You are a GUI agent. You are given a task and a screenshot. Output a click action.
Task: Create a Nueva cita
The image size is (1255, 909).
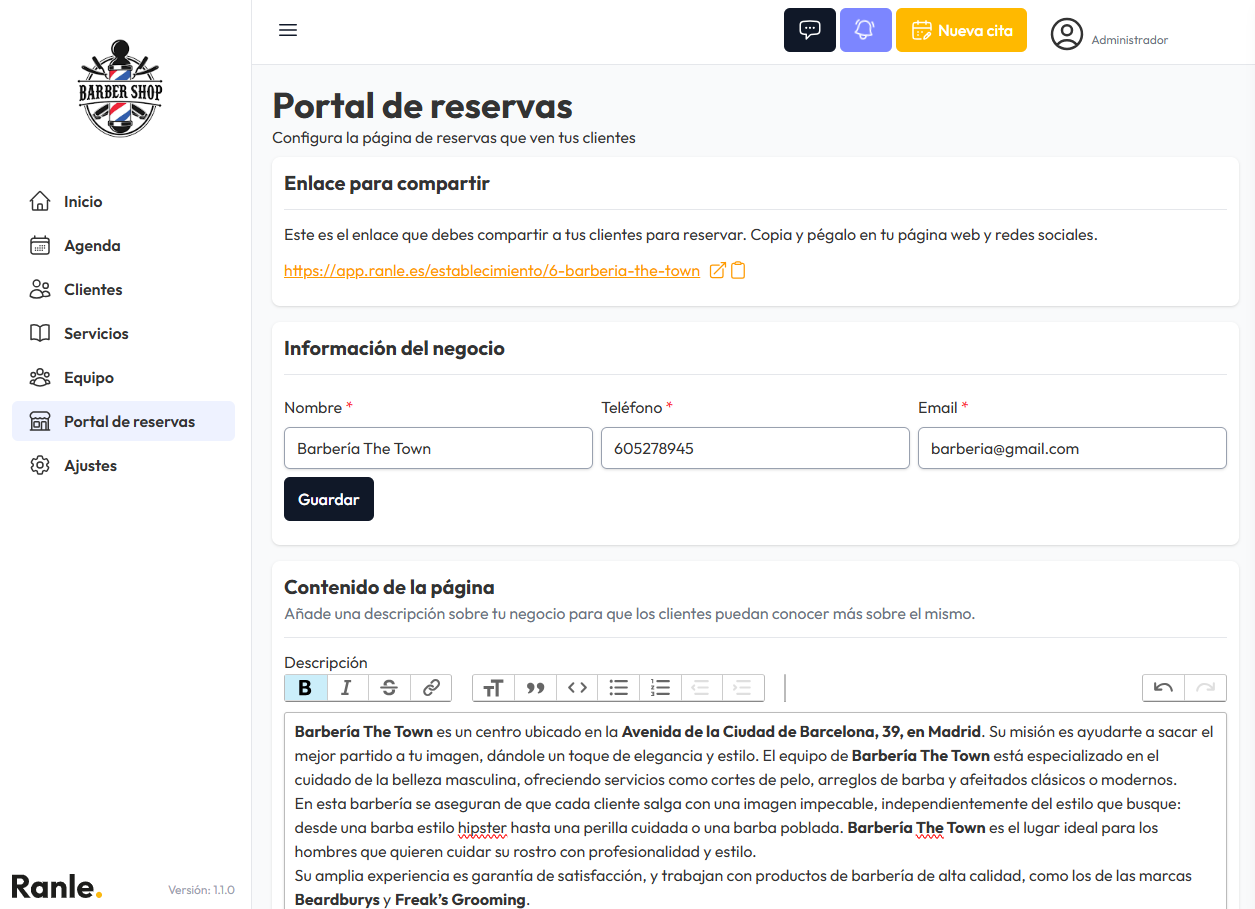tap(961, 30)
